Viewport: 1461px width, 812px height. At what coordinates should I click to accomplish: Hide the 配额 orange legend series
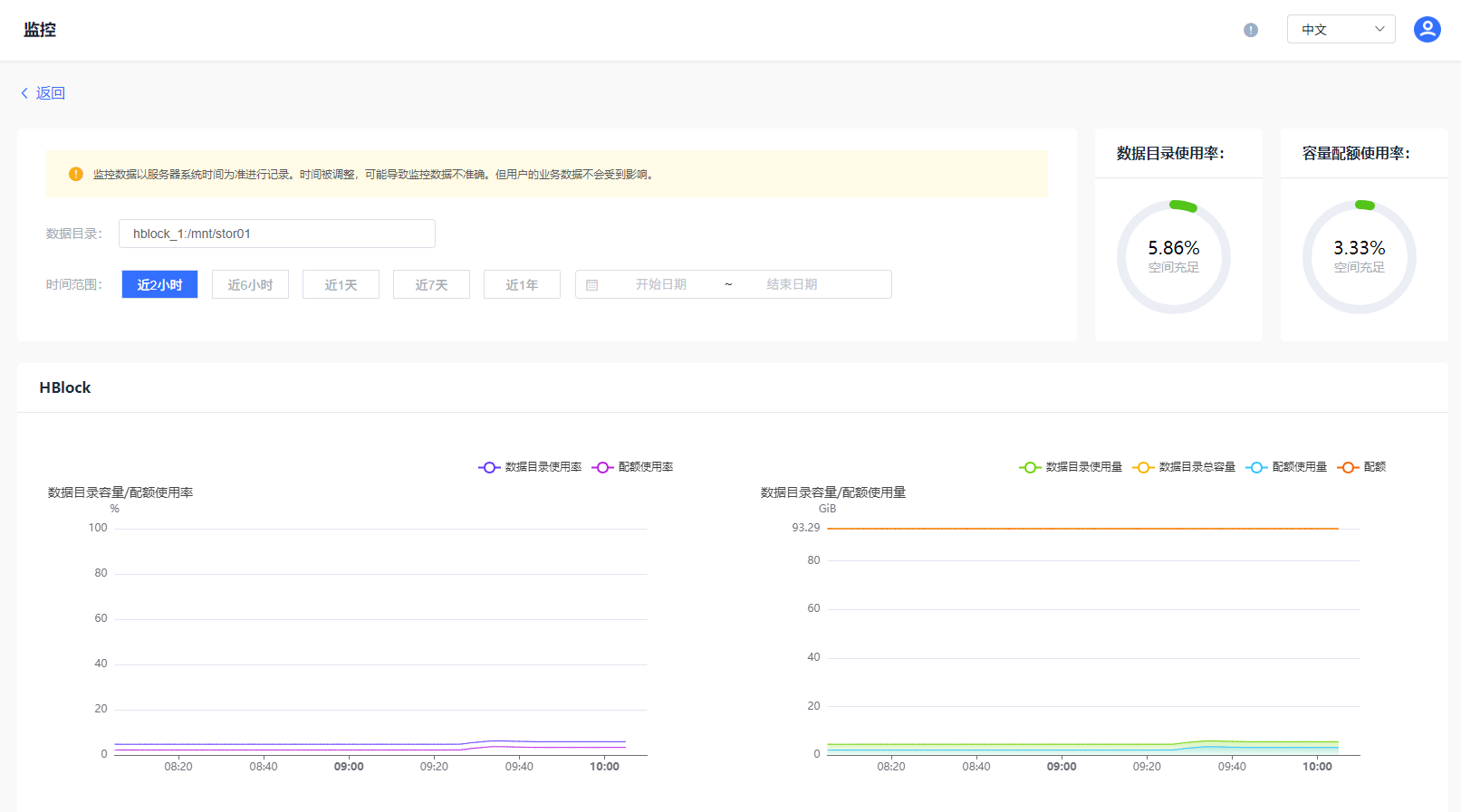pyautogui.click(x=1362, y=467)
